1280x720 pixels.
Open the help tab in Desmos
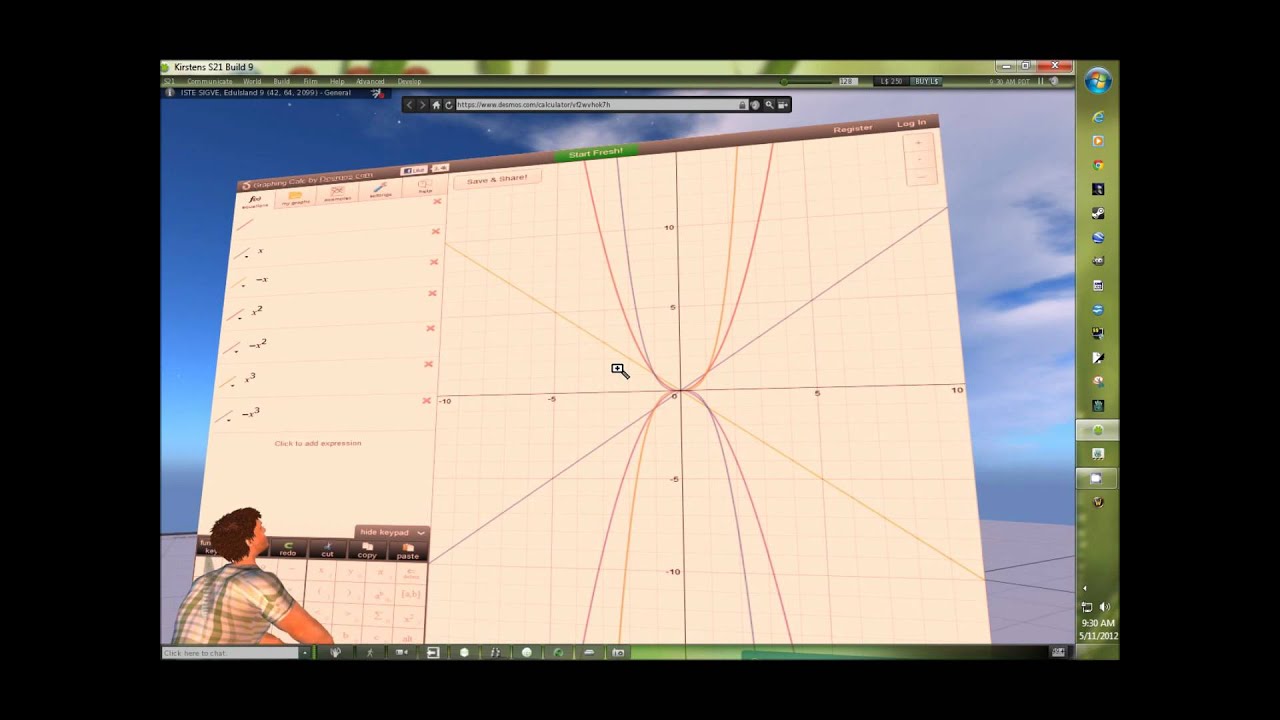[424, 187]
